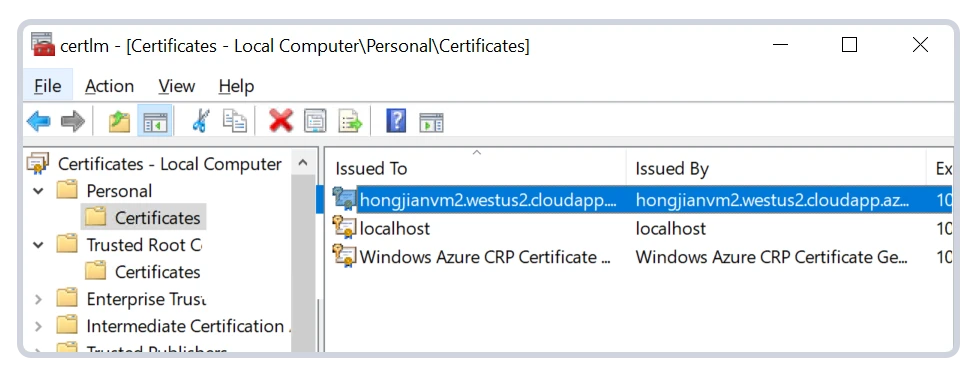This screenshot has height=376, width=975.
Task: Click the Copy toolbar icon
Action: click(x=235, y=121)
